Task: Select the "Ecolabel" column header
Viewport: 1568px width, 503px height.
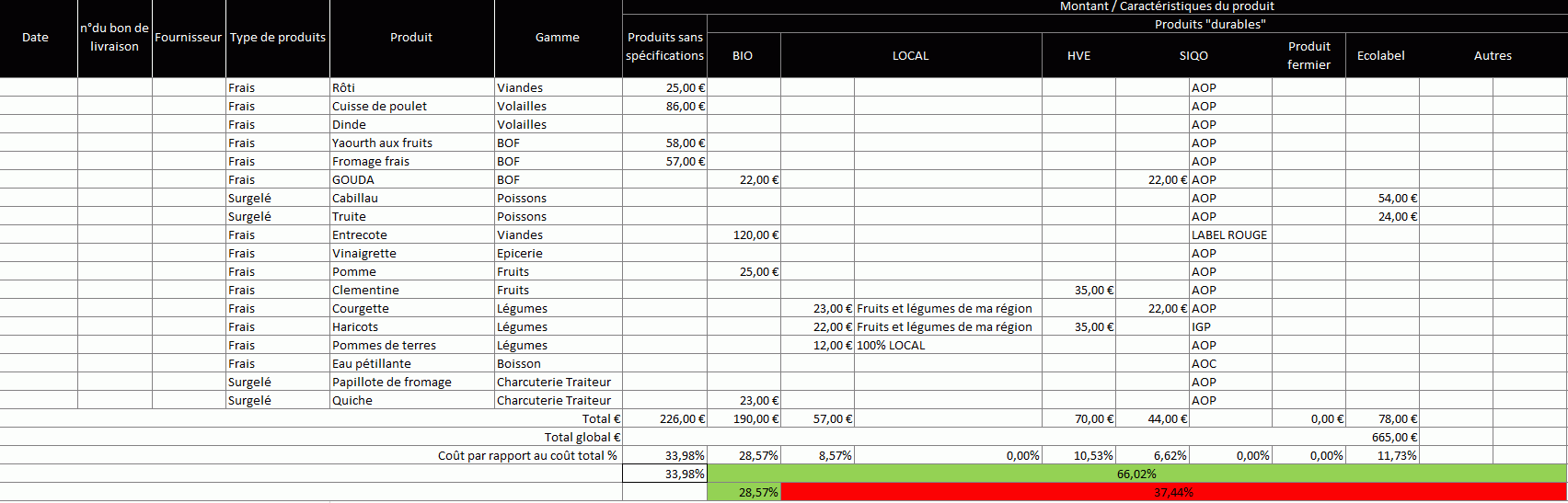Action: tap(1380, 56)
